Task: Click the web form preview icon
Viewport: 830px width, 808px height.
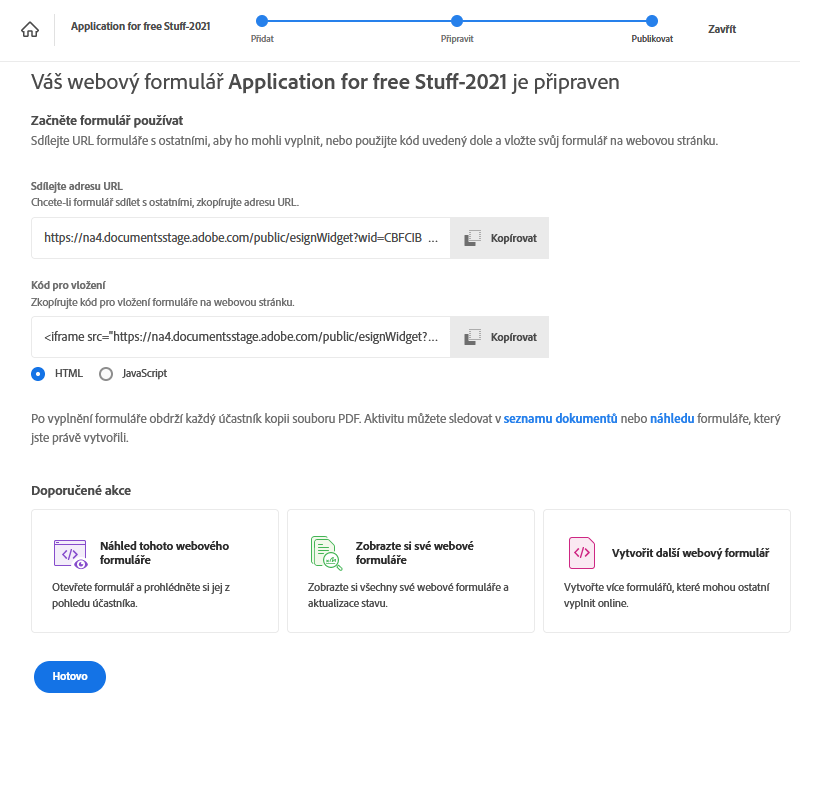Action: [x=70, y=553]
